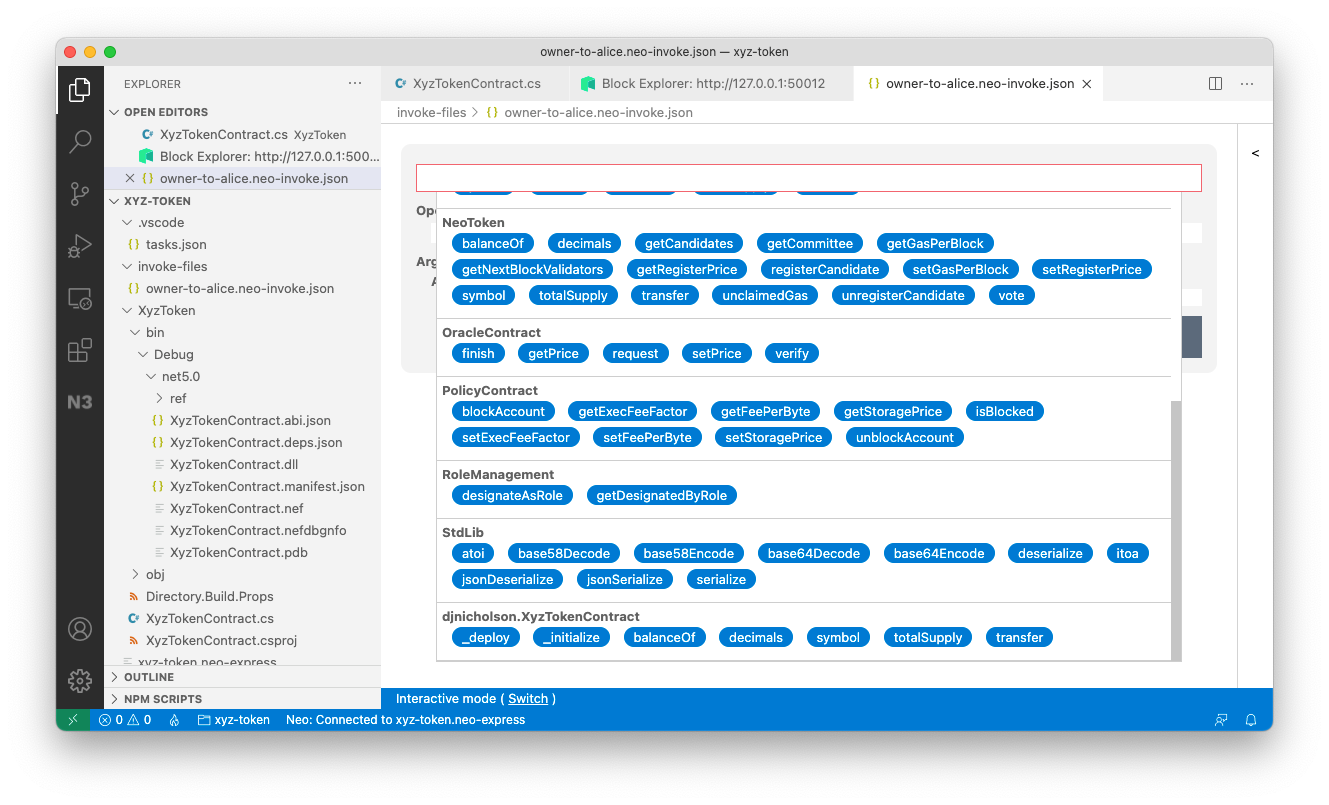Open the Neo N3 view icon
Image resolution: width=1329 pixels, height=805 pixels.
[x=80, y=402]
